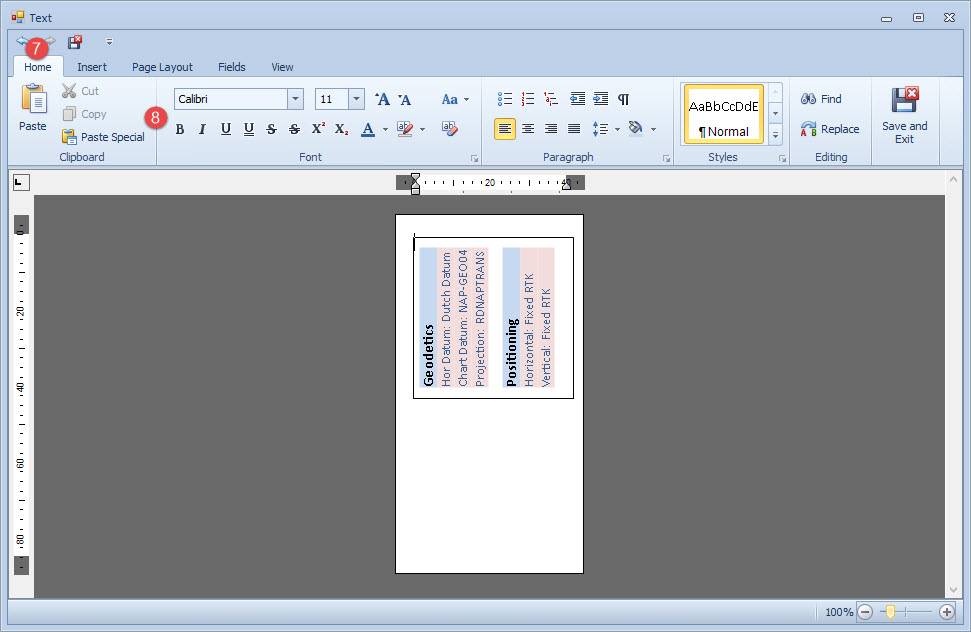Expand the font size dropdown

[356, 99]
